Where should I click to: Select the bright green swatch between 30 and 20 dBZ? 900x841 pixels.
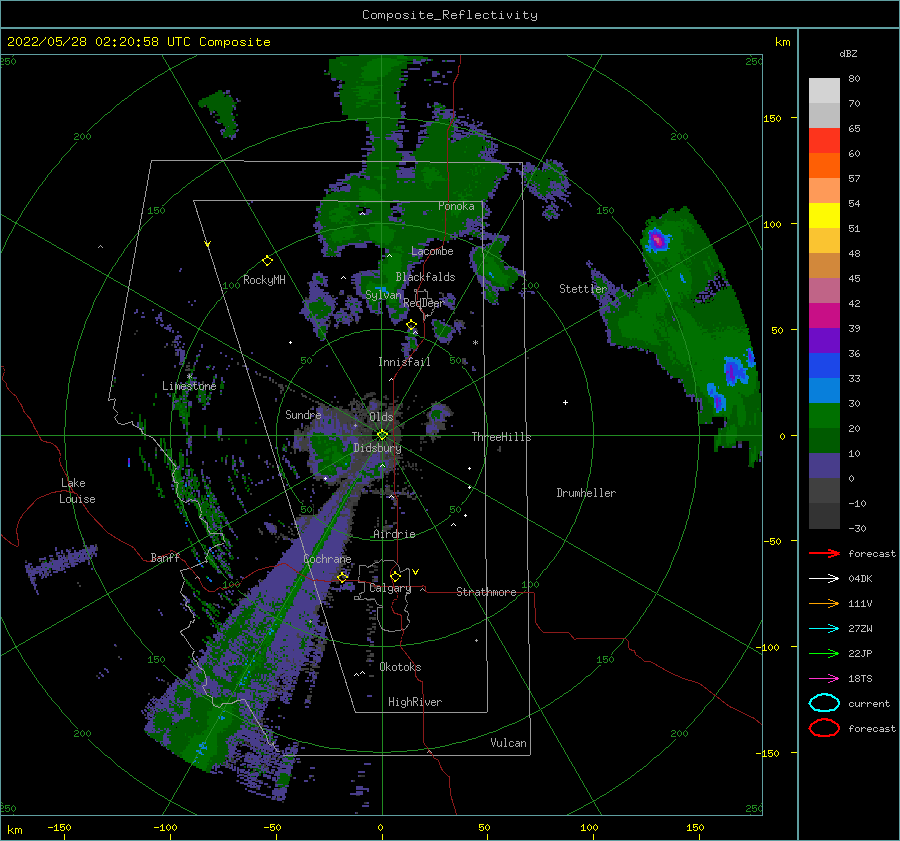[824, 415]
